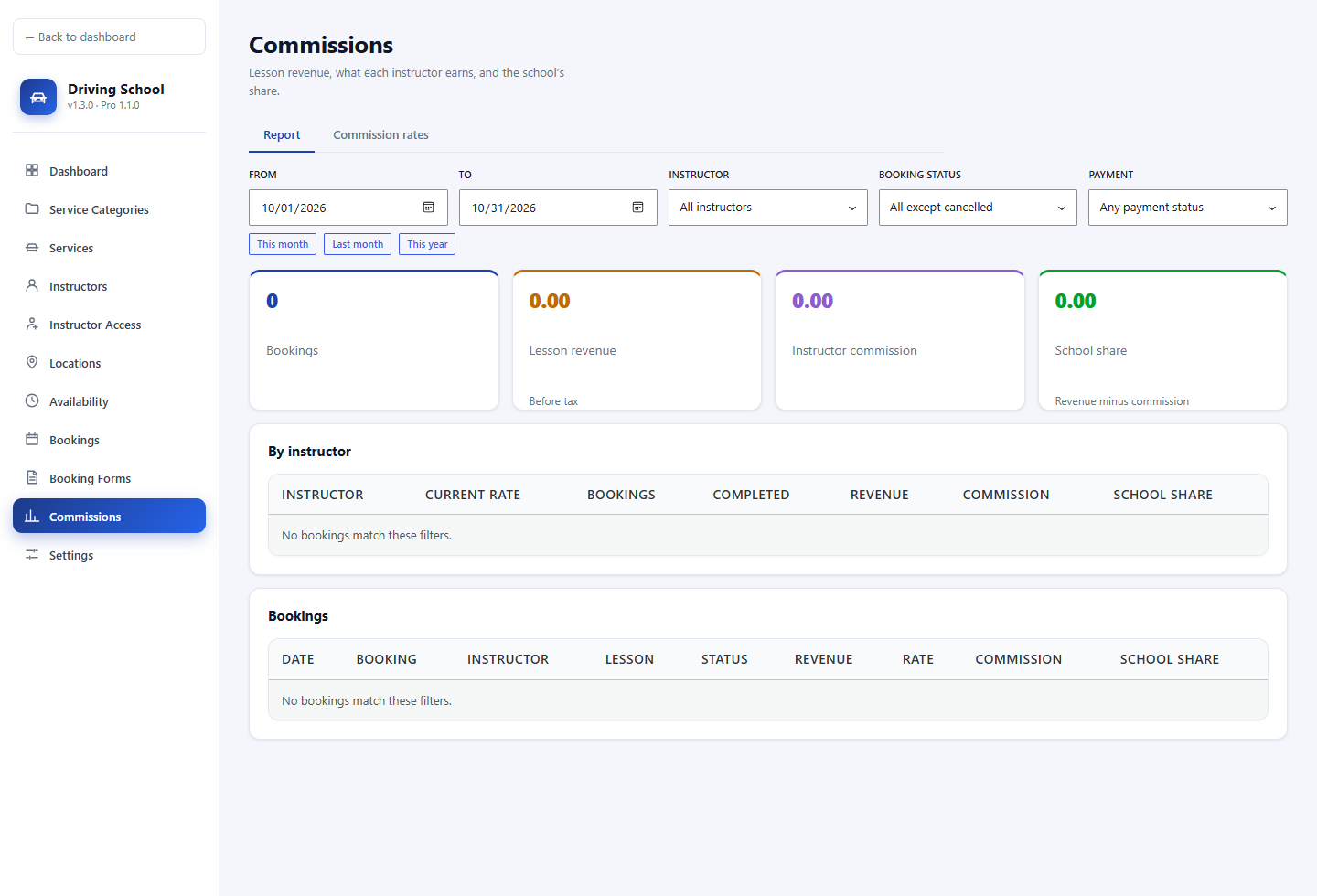The width and height of the screenshot is (1317, 896).
Task: Open Service Categories in the sidebar menu
Action: click(x=109, y=209)
